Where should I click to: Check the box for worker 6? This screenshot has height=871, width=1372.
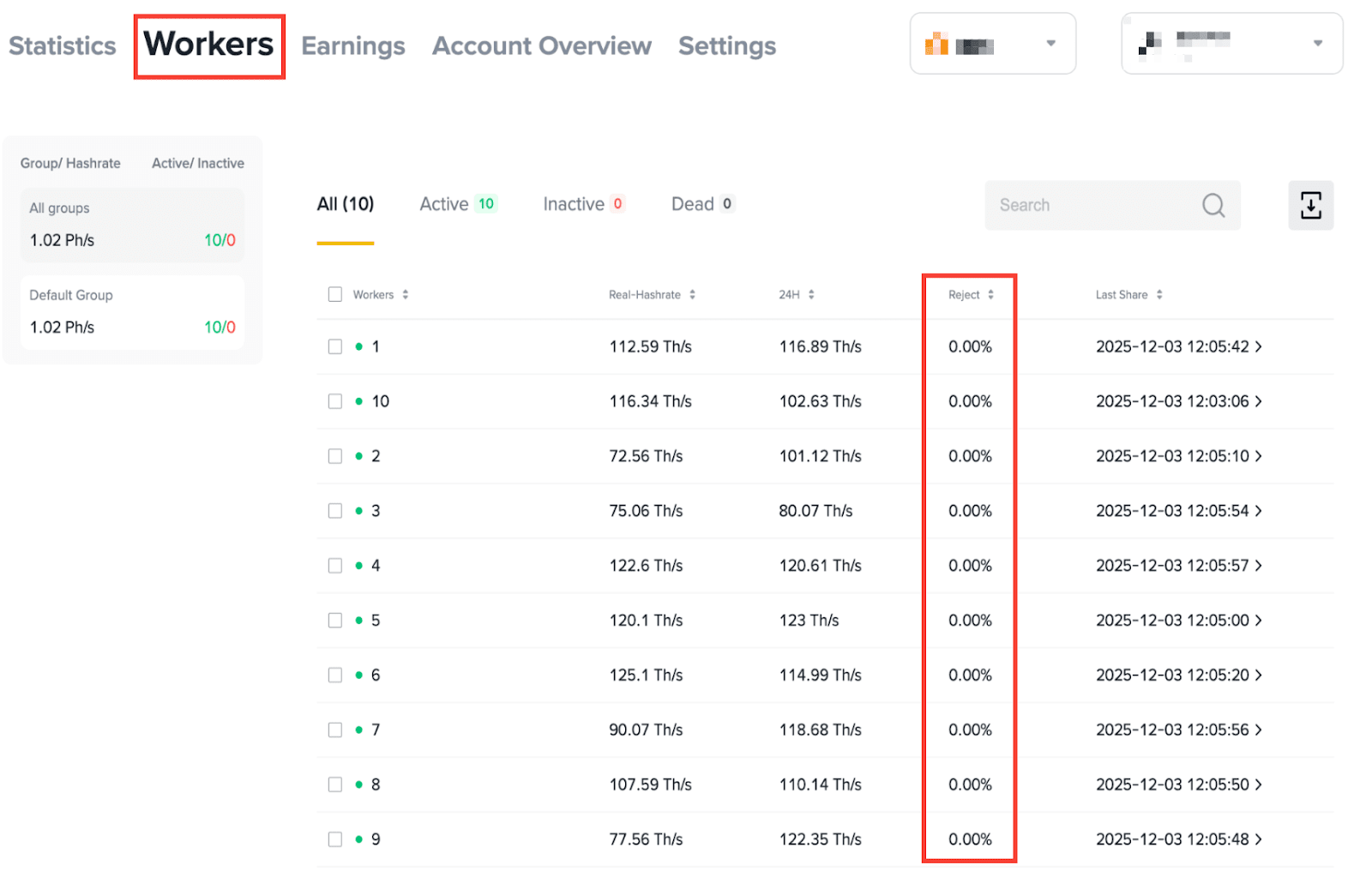coord(335,676)
